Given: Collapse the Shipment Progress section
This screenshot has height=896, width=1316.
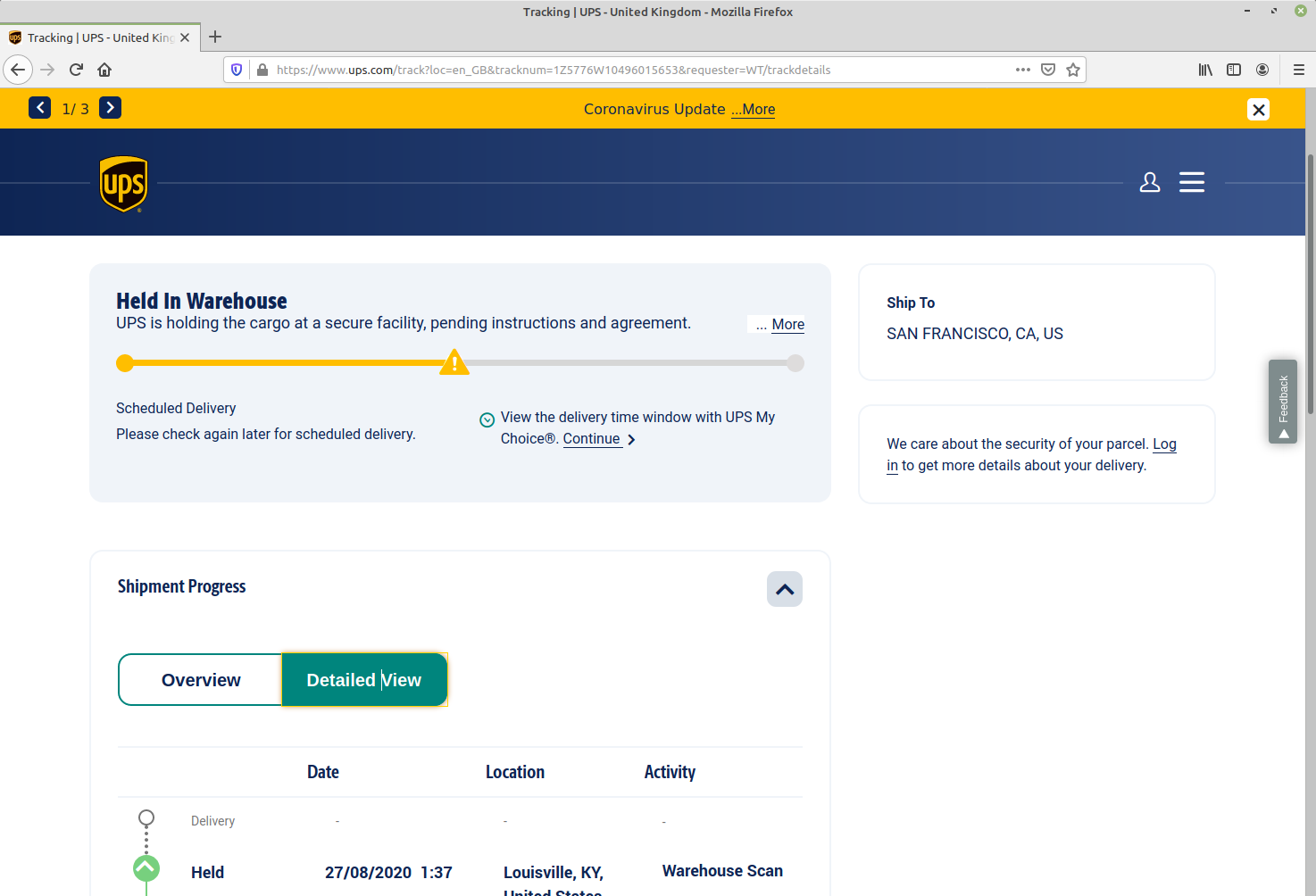Looking at the screenshot, I should click(785, 589).
